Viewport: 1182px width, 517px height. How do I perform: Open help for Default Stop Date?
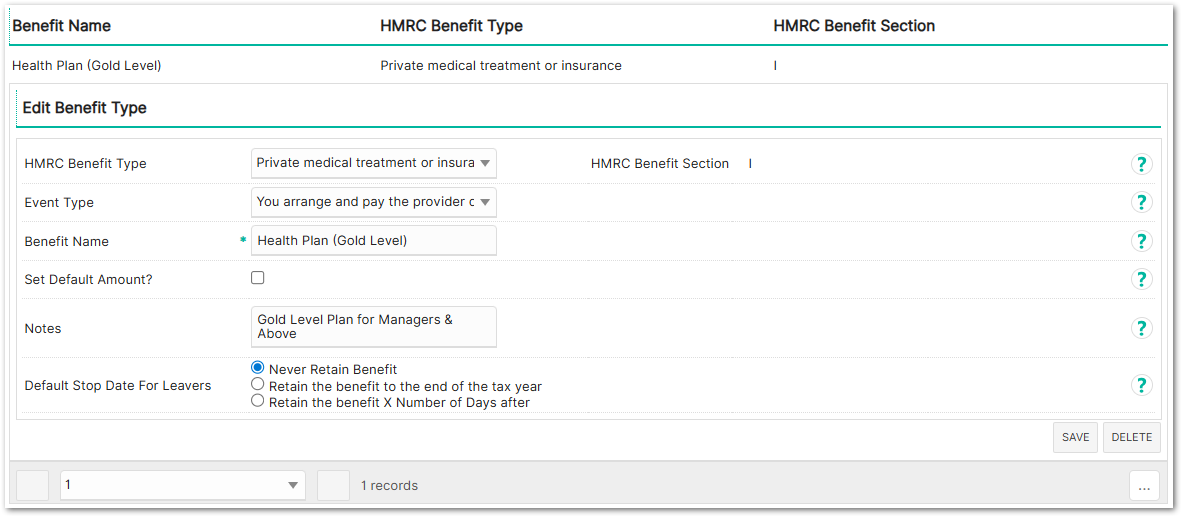[1141, 385]
